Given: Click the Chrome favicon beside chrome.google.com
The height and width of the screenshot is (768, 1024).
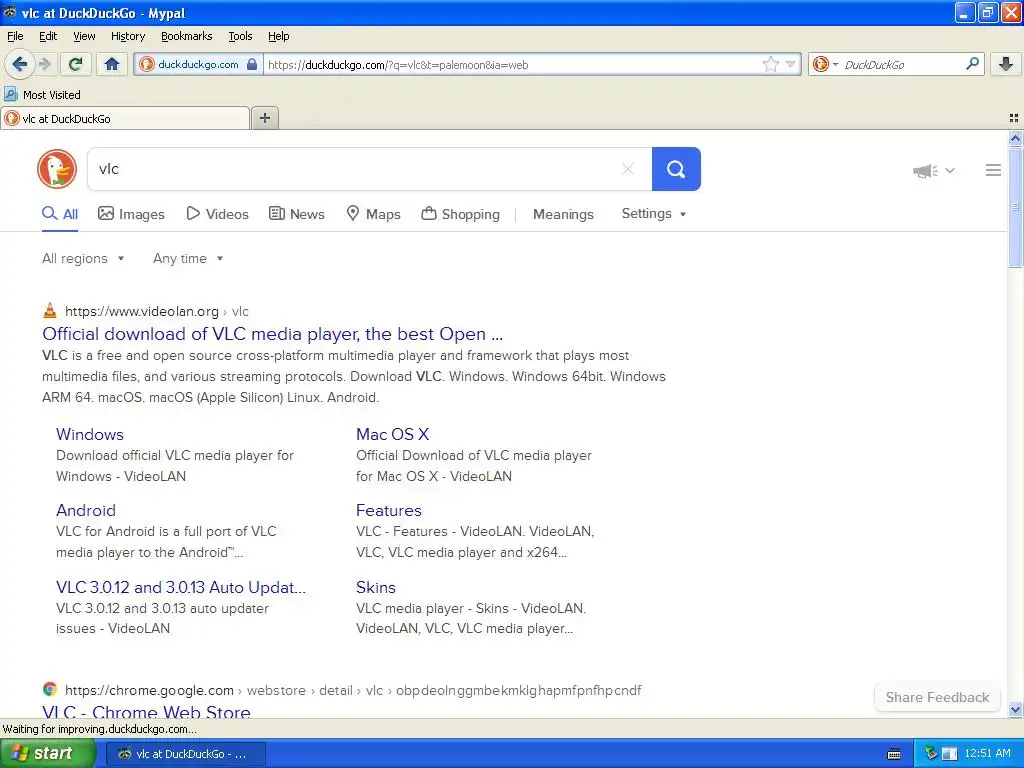Looking at the screenshot, I should coord(50,690).
